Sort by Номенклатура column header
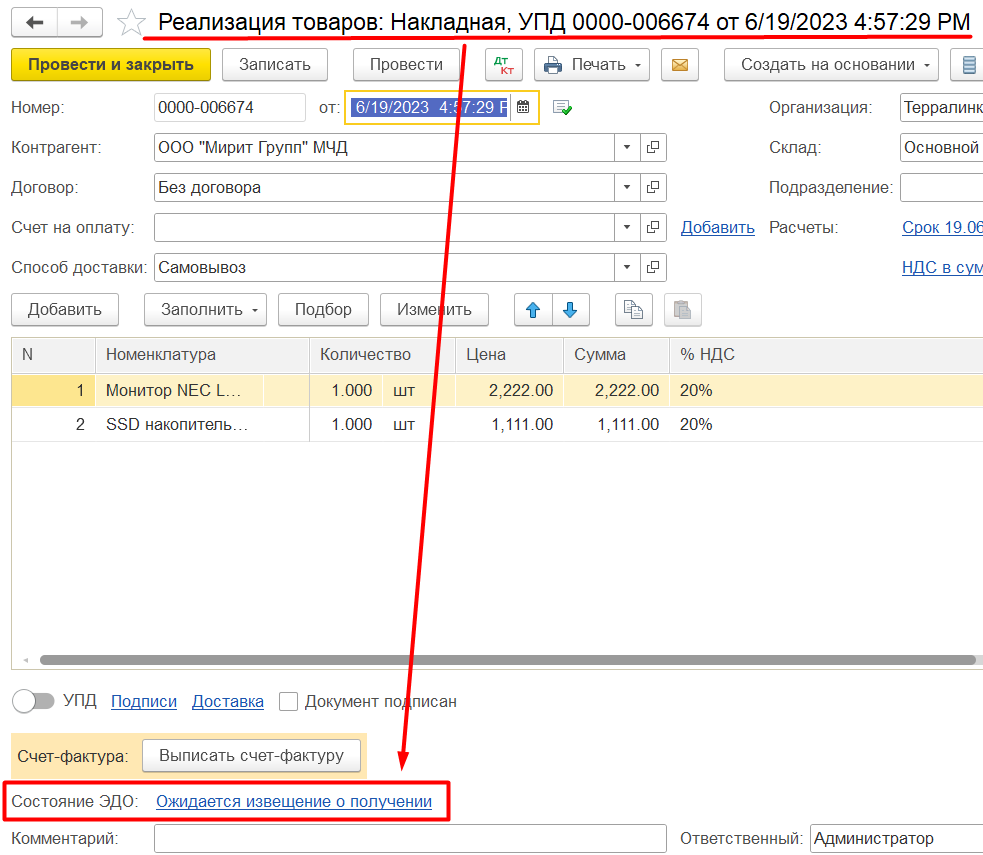The width and height of the screenshot is (983, 855). point(202,355)
